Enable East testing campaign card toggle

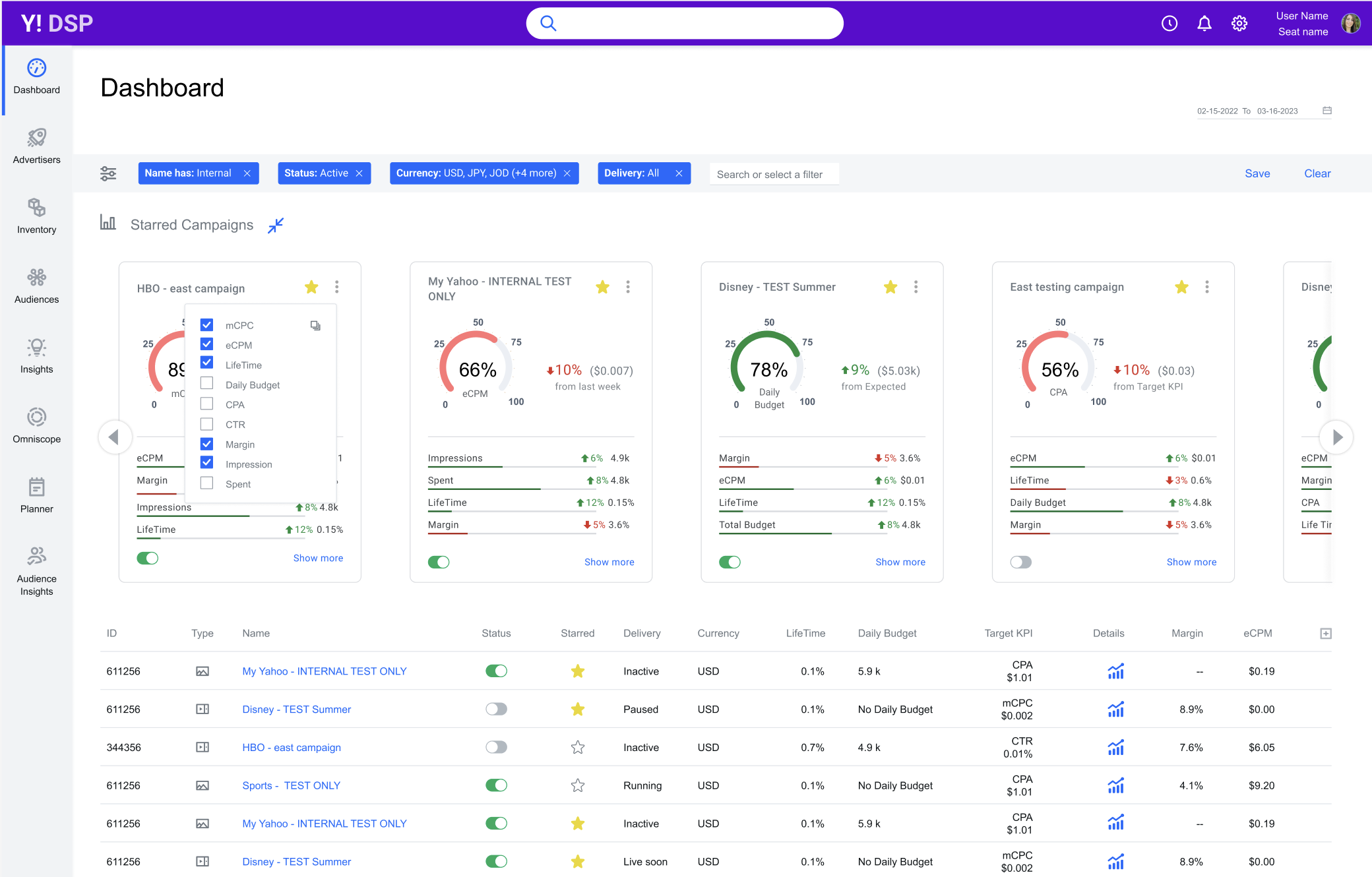pos(1020,562)
